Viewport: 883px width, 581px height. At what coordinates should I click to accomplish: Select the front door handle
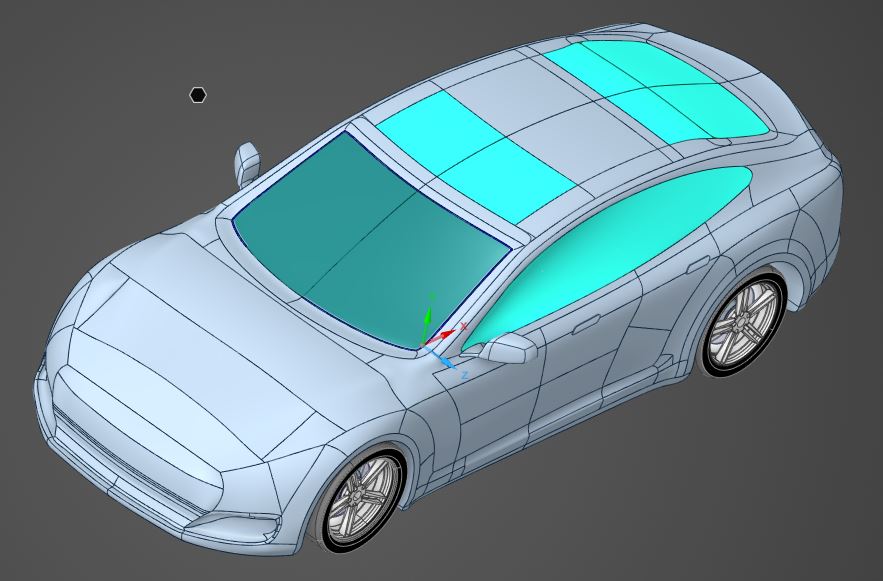(585, 323)
